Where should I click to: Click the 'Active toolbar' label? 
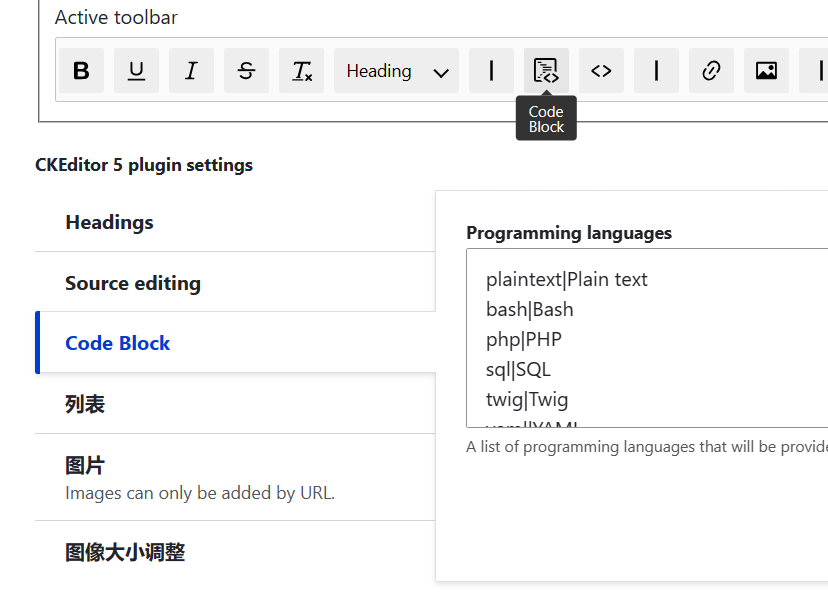116,17
